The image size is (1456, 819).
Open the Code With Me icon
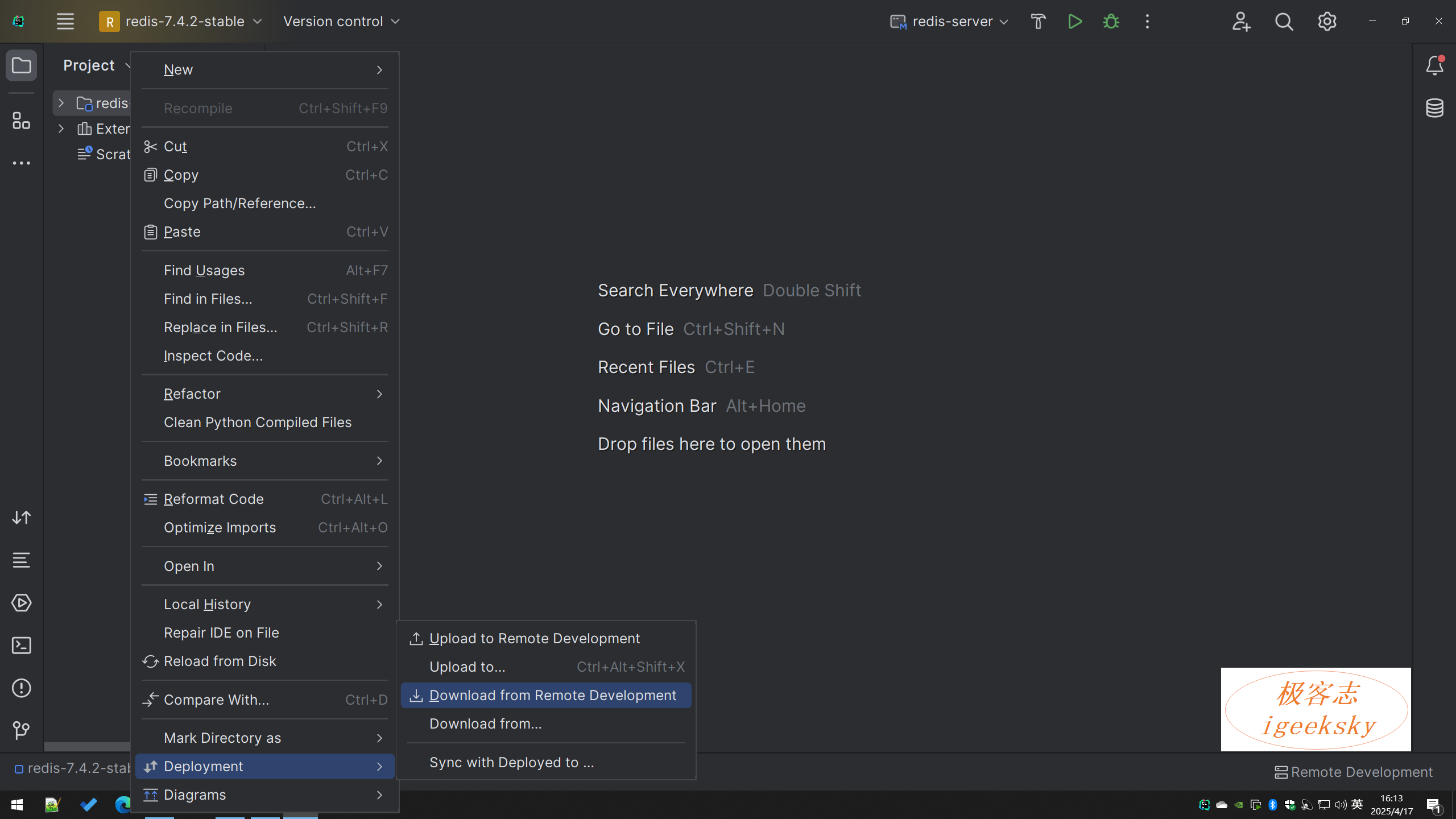(x=1241, y=22)
